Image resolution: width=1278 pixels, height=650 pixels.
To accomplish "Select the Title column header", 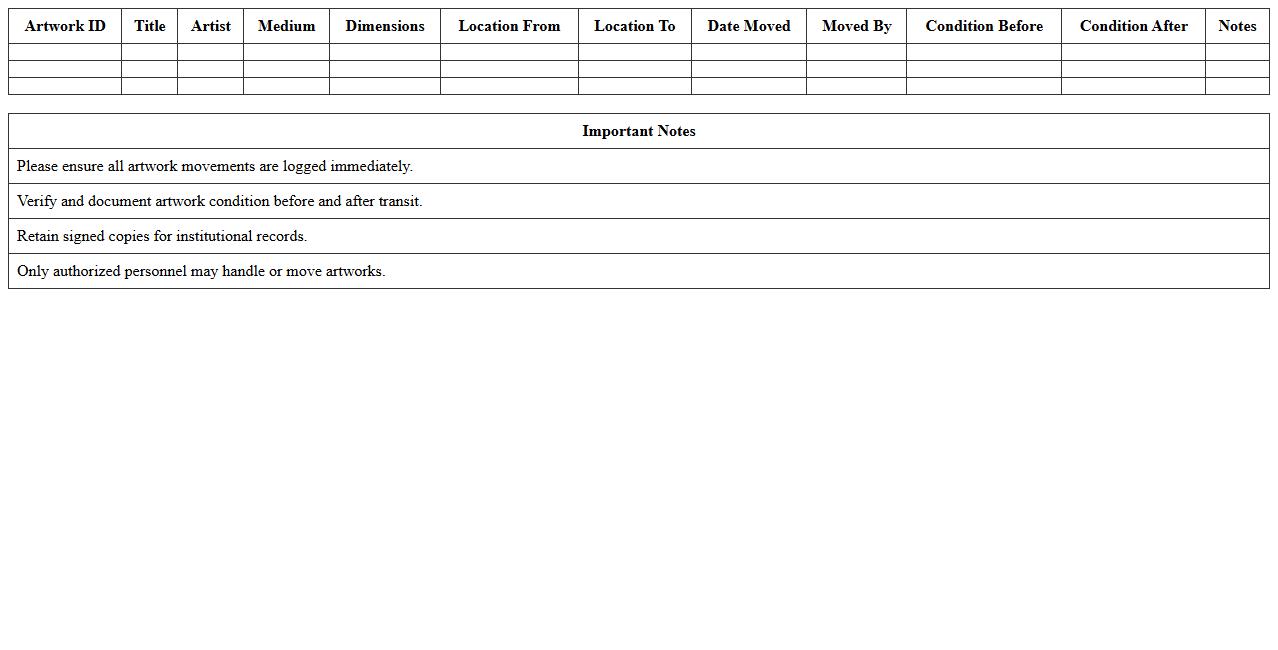I will (150, 26).
